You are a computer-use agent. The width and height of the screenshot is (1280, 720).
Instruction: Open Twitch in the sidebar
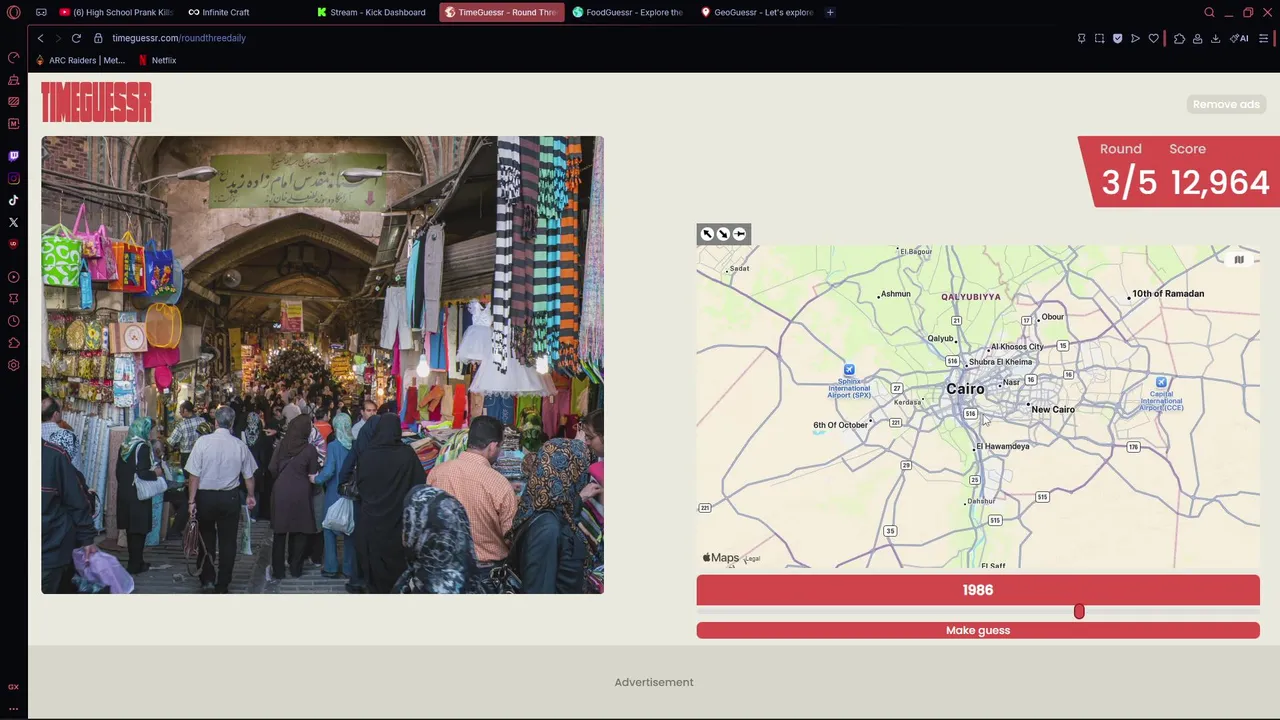click(13, 156)
